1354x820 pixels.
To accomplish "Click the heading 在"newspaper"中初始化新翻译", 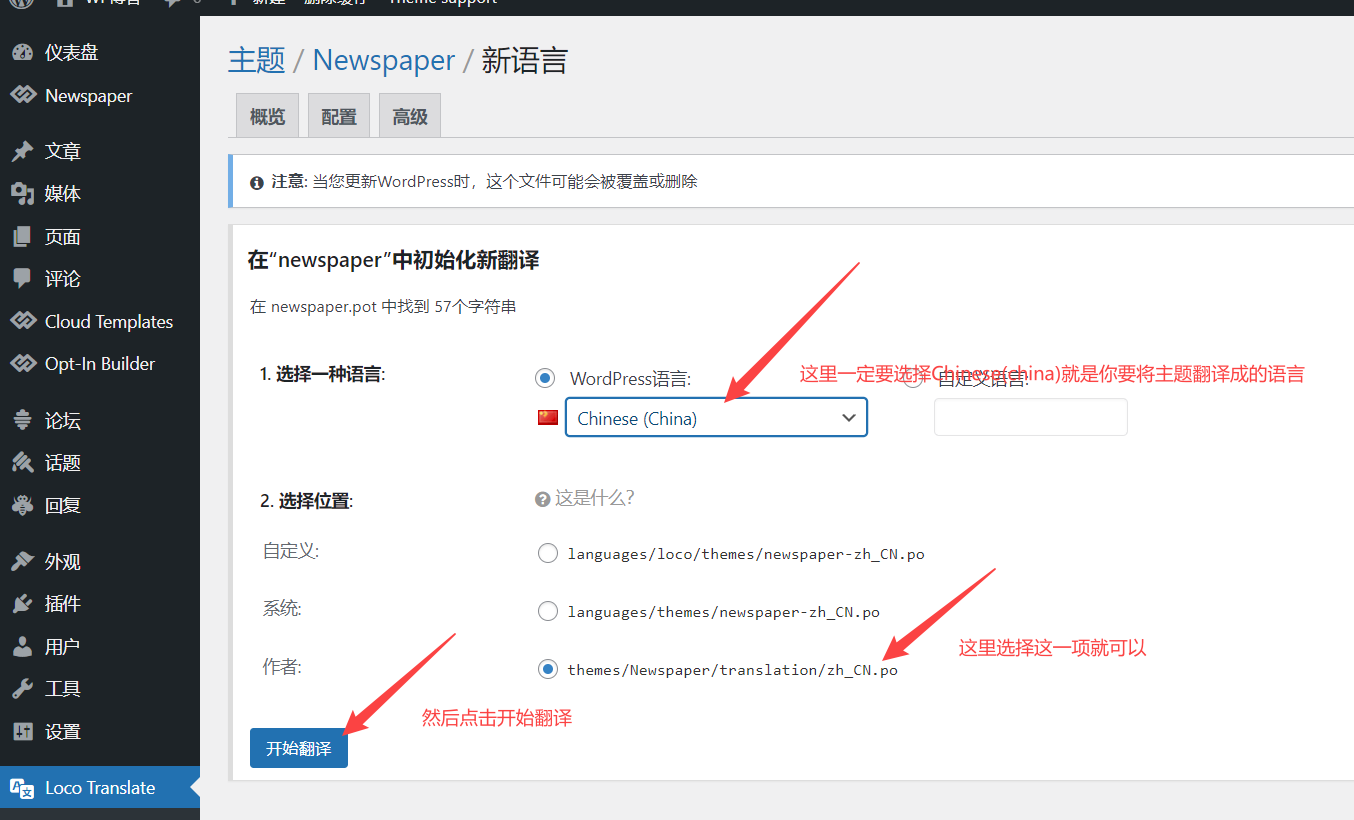I will pyautogui.click(x=394, y=261).
